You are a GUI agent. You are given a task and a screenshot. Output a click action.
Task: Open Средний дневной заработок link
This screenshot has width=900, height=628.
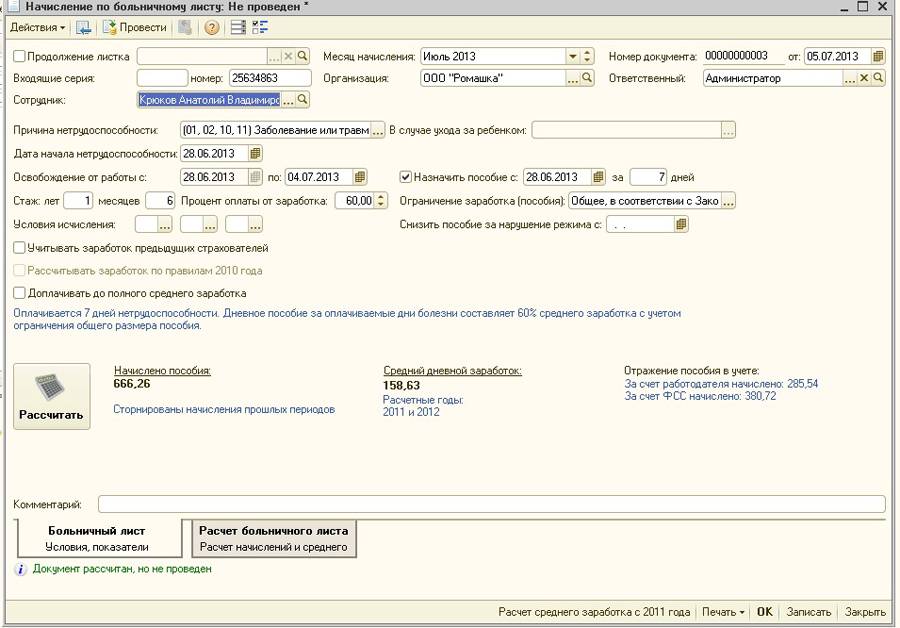[x=452, y=371]
